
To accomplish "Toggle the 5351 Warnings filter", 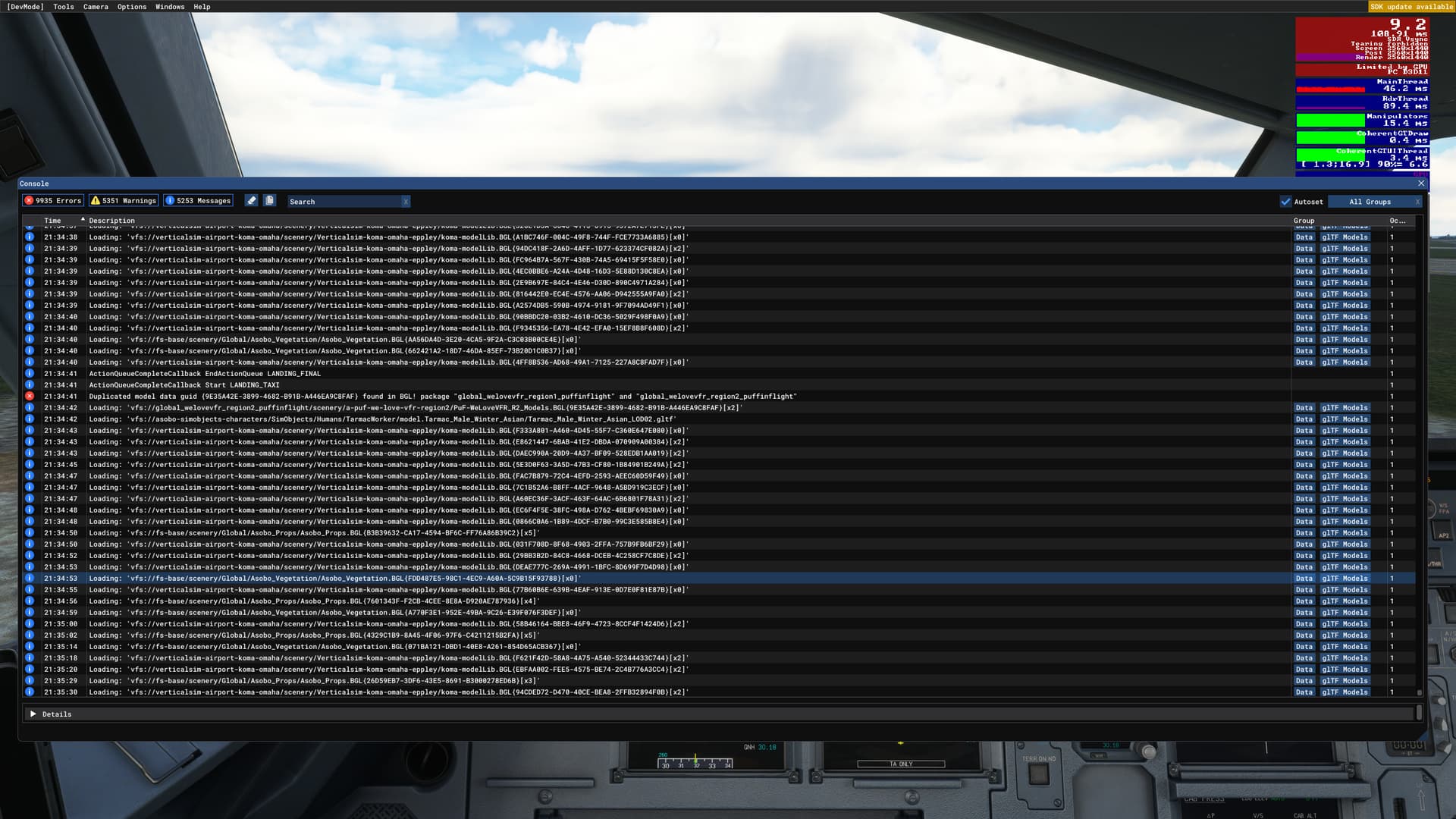I will [x=124, y=201].
